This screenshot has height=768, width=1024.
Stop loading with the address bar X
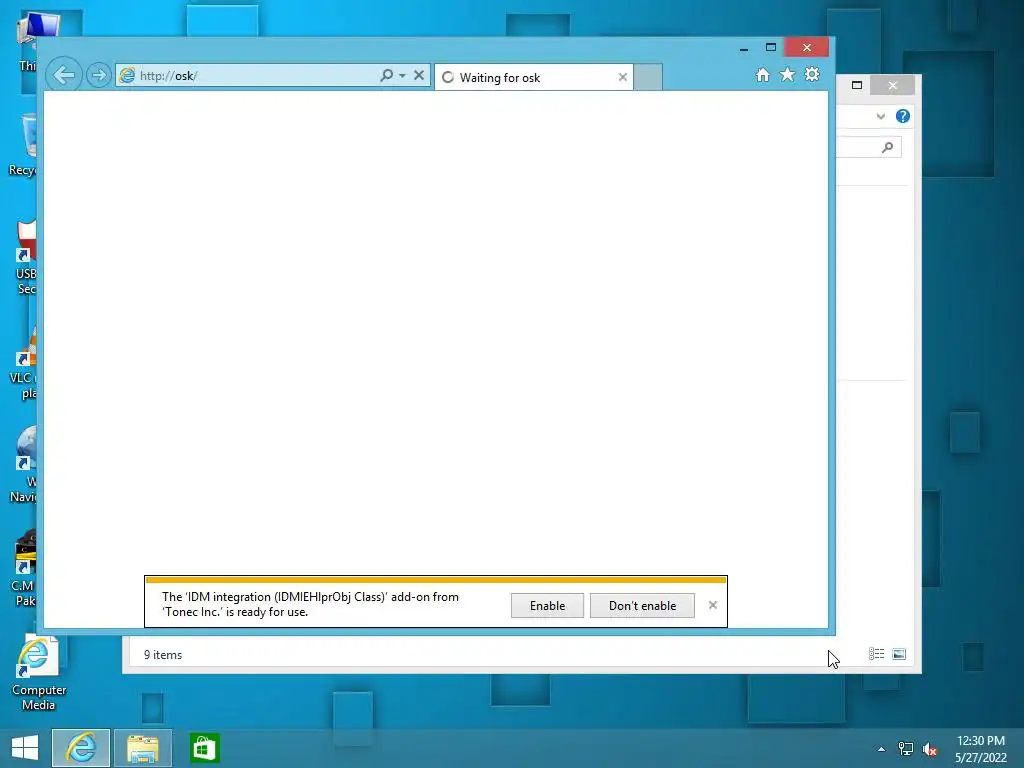(419, 75)
